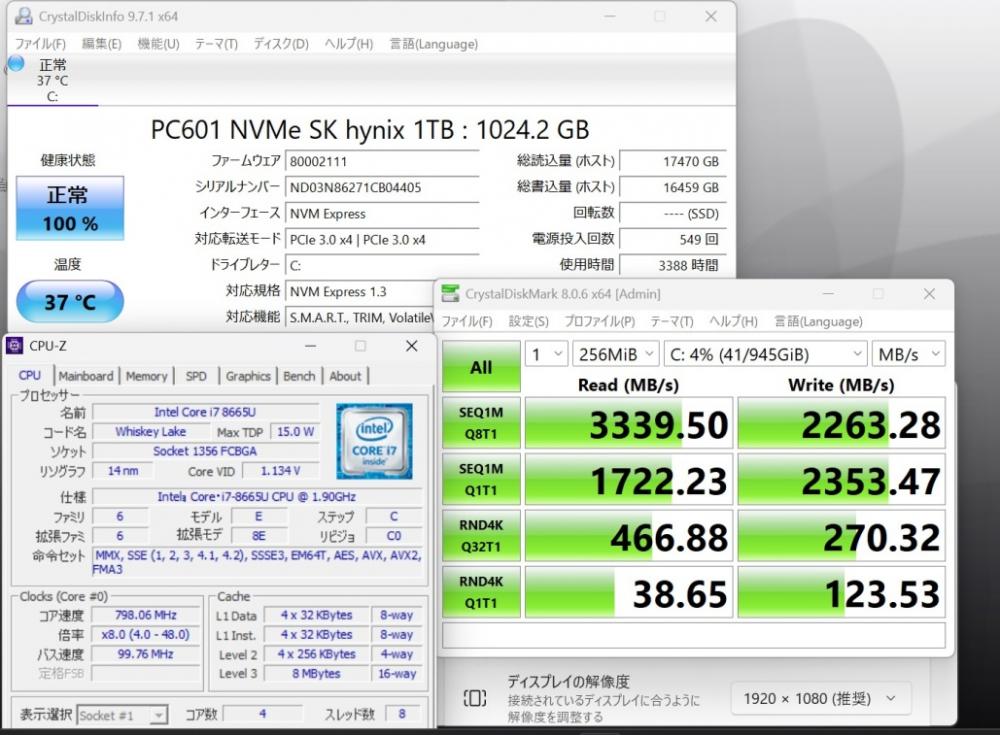The width and height of the screenshot is (1000, 735).
Task: Click the power on hours 3388 時間
Action: (673, 265)
